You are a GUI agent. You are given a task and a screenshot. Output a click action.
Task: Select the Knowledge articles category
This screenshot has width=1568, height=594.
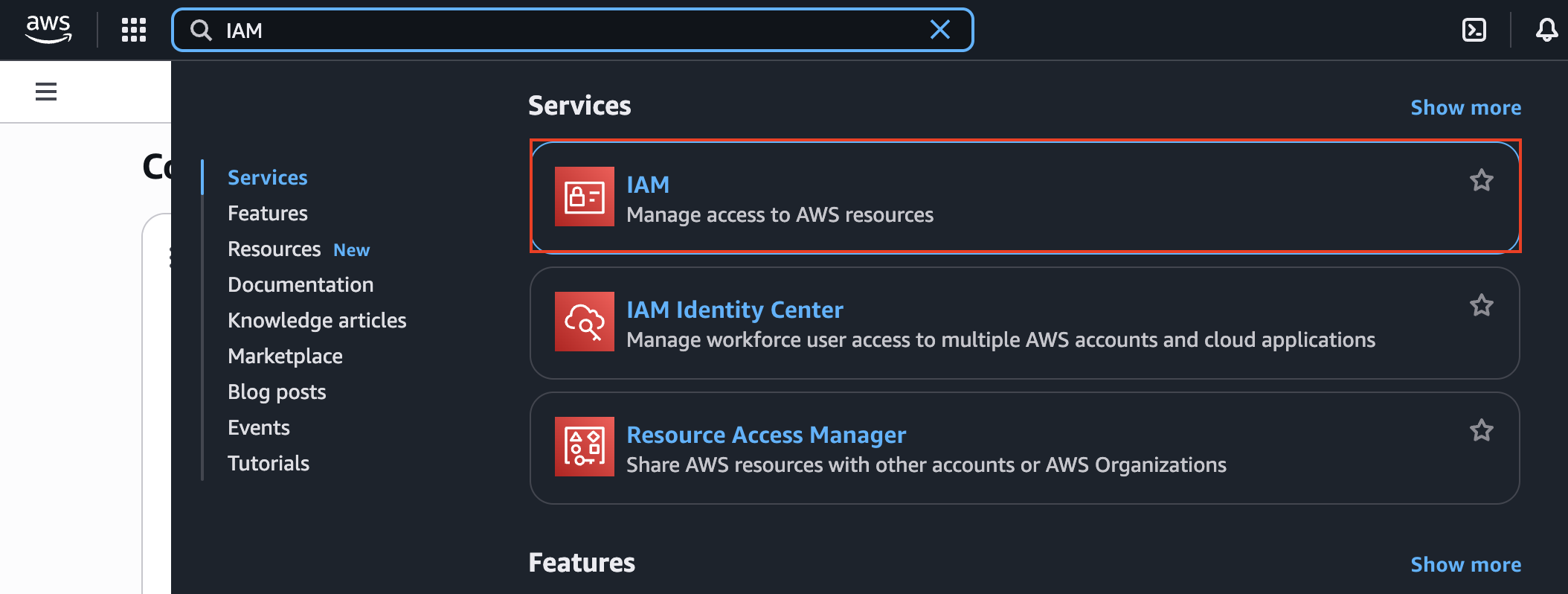pos(317,321)
